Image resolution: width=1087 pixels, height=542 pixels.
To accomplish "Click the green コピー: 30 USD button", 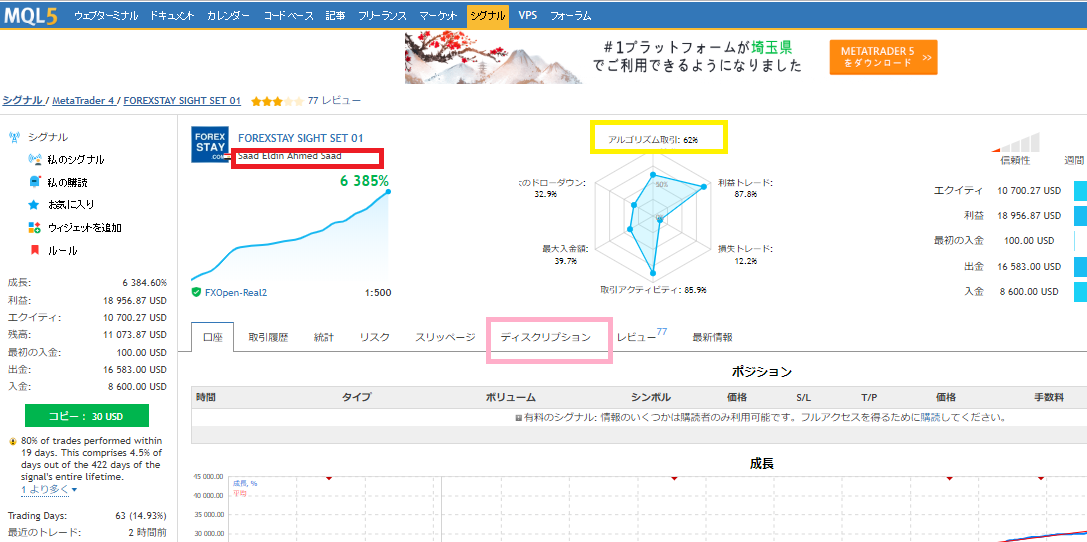I will pos(87,417).
